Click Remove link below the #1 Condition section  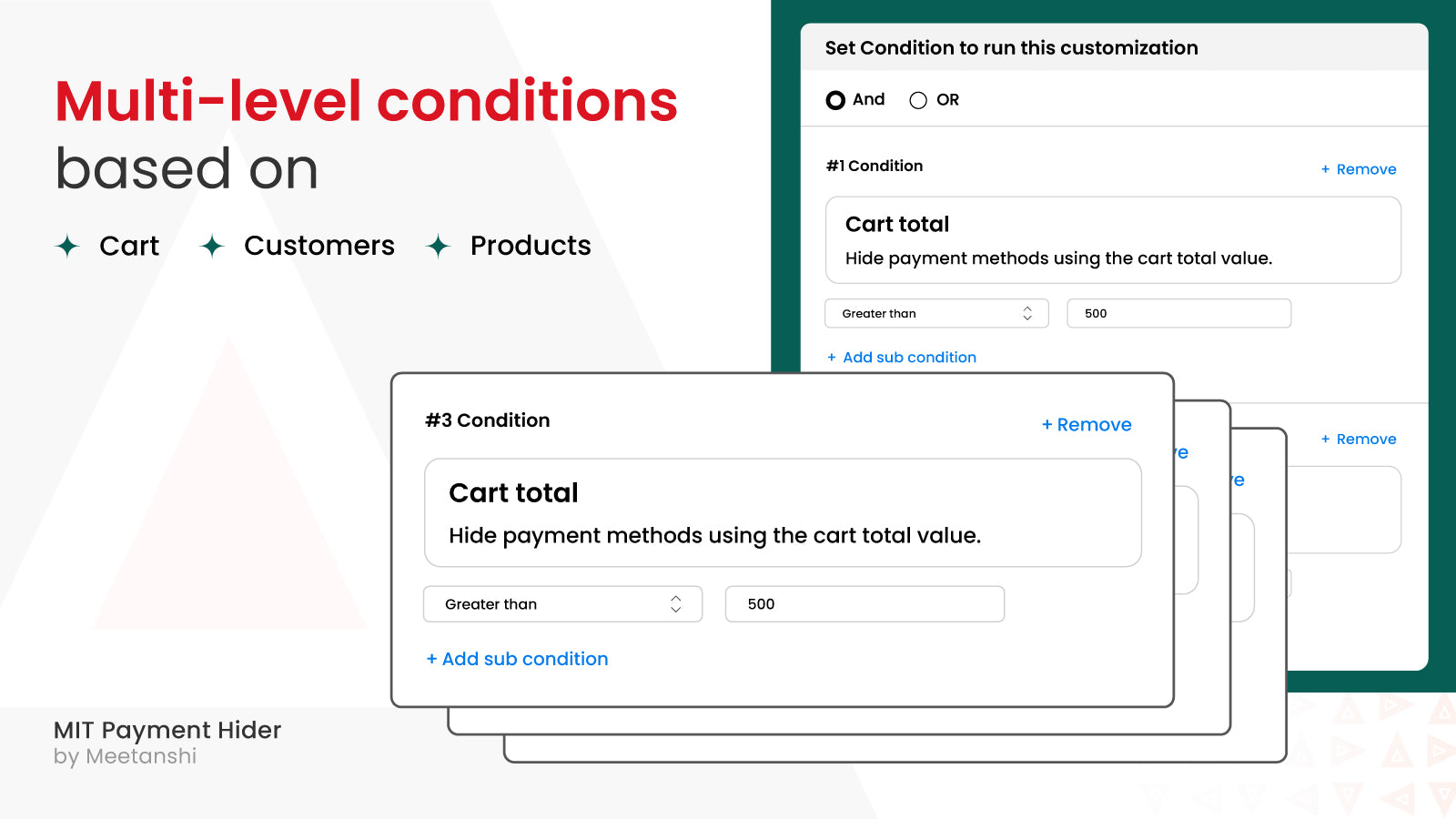(1359, 439)
